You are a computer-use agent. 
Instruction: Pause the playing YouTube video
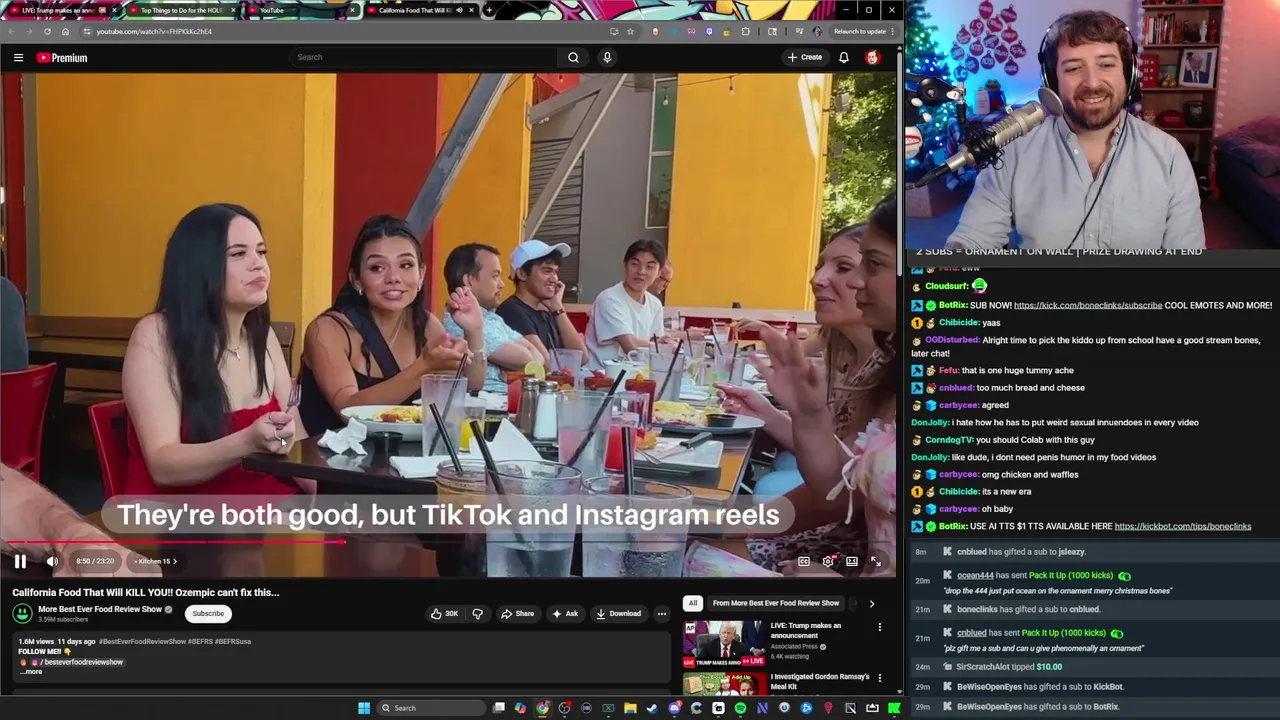(x=20, y=561)
